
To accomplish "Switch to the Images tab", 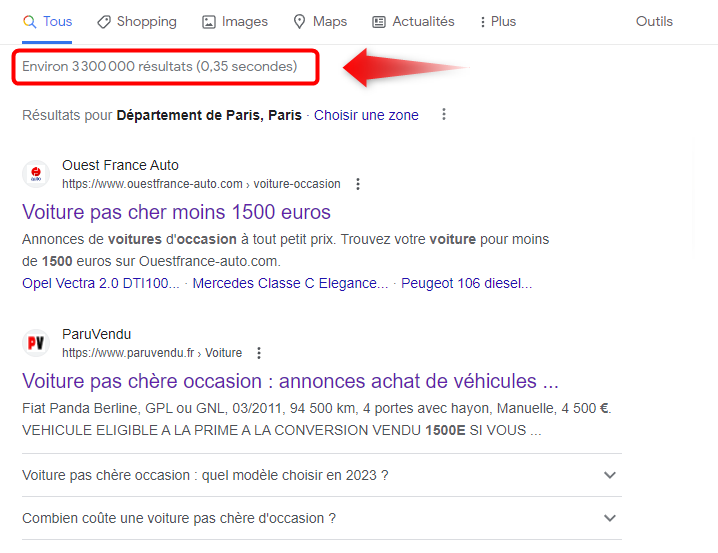I will [x=235, y=22].
